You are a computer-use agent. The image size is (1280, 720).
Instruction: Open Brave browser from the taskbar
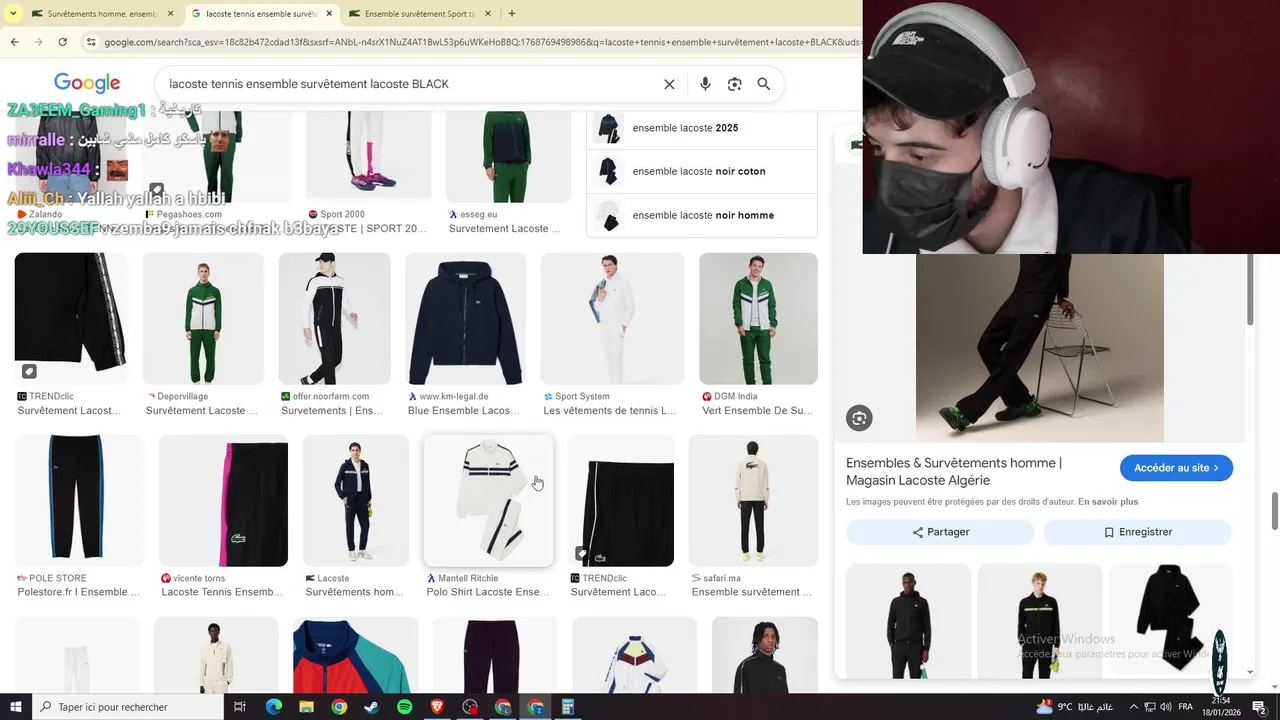(437, 707)
